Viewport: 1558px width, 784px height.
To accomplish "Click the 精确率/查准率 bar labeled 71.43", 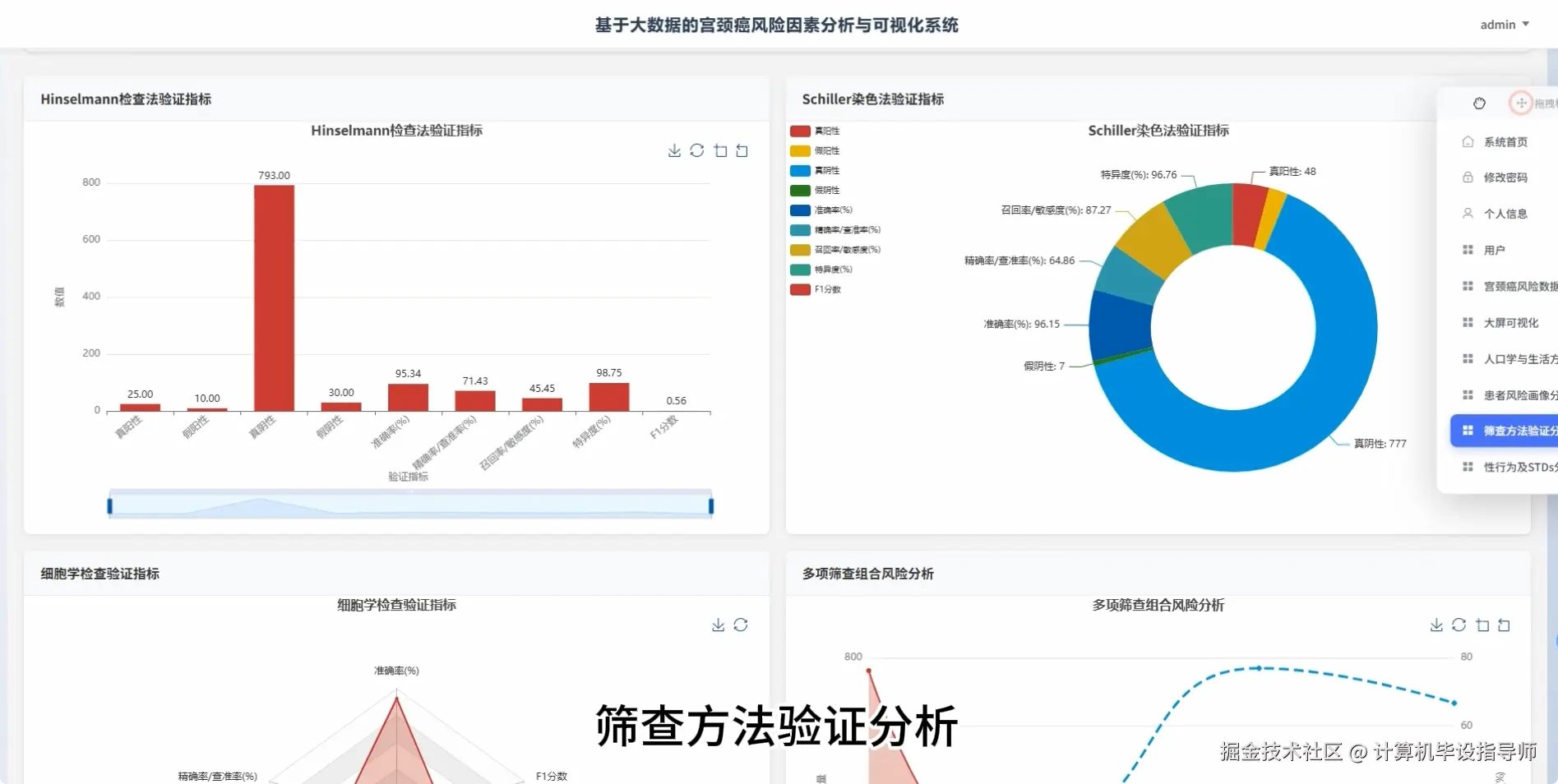I will 475,401.
